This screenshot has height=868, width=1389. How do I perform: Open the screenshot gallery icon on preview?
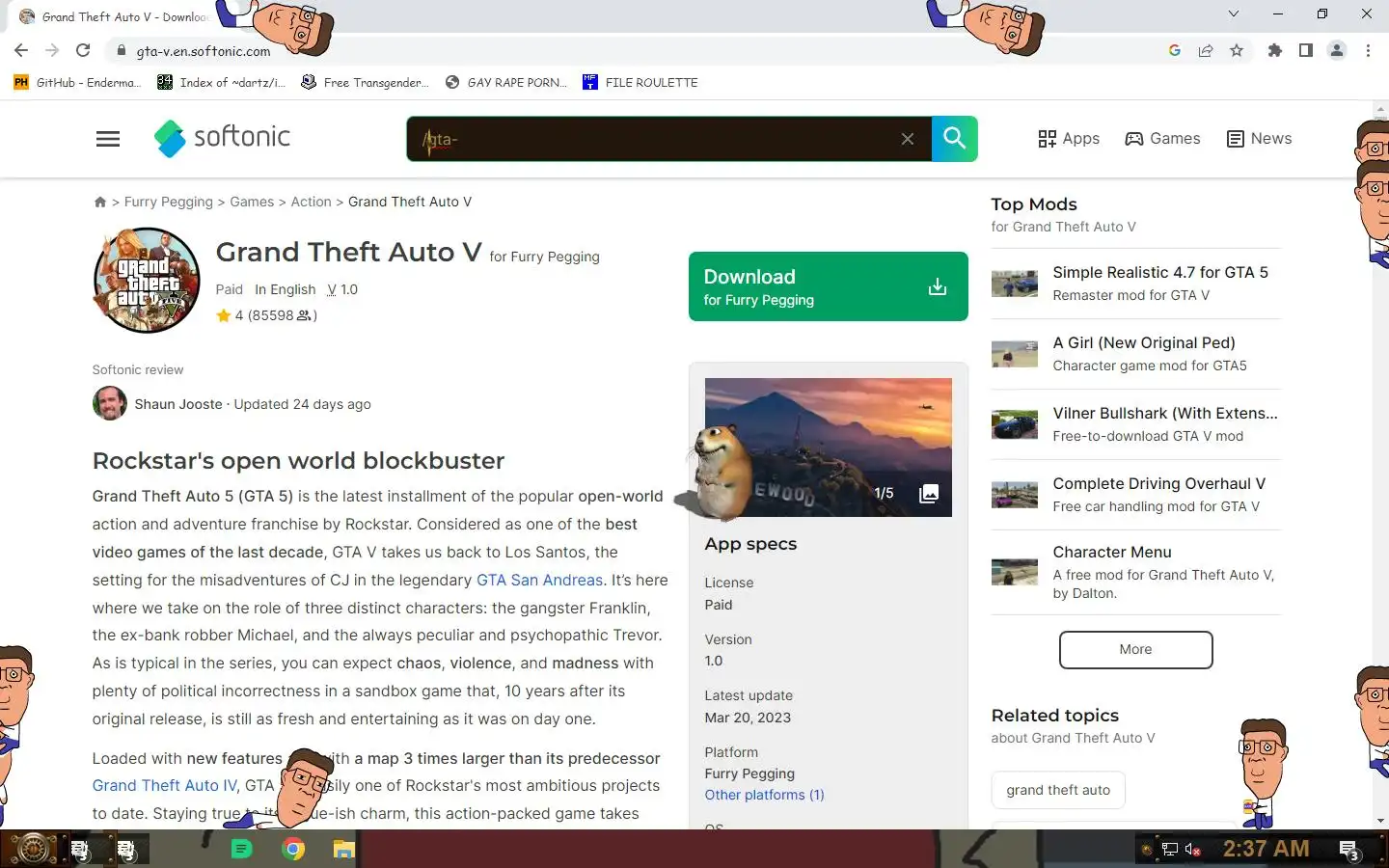[x=929, y=494]
